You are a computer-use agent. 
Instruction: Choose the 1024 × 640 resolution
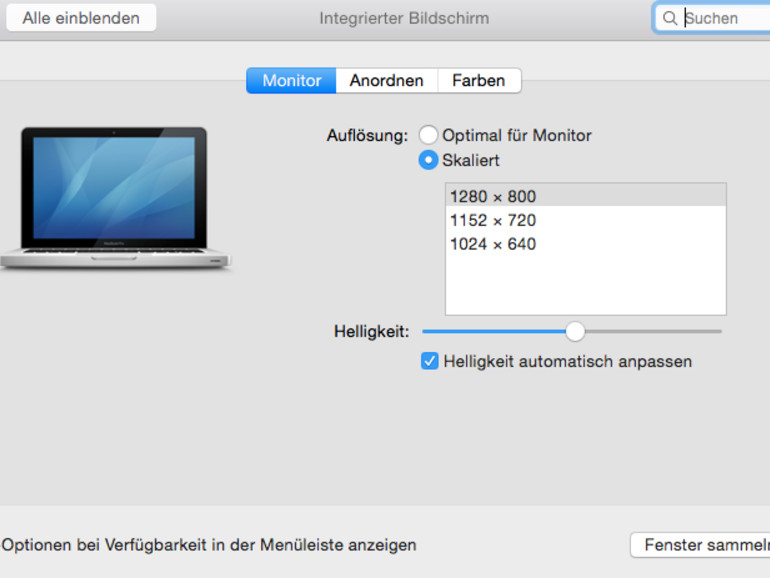pos(585,244)
